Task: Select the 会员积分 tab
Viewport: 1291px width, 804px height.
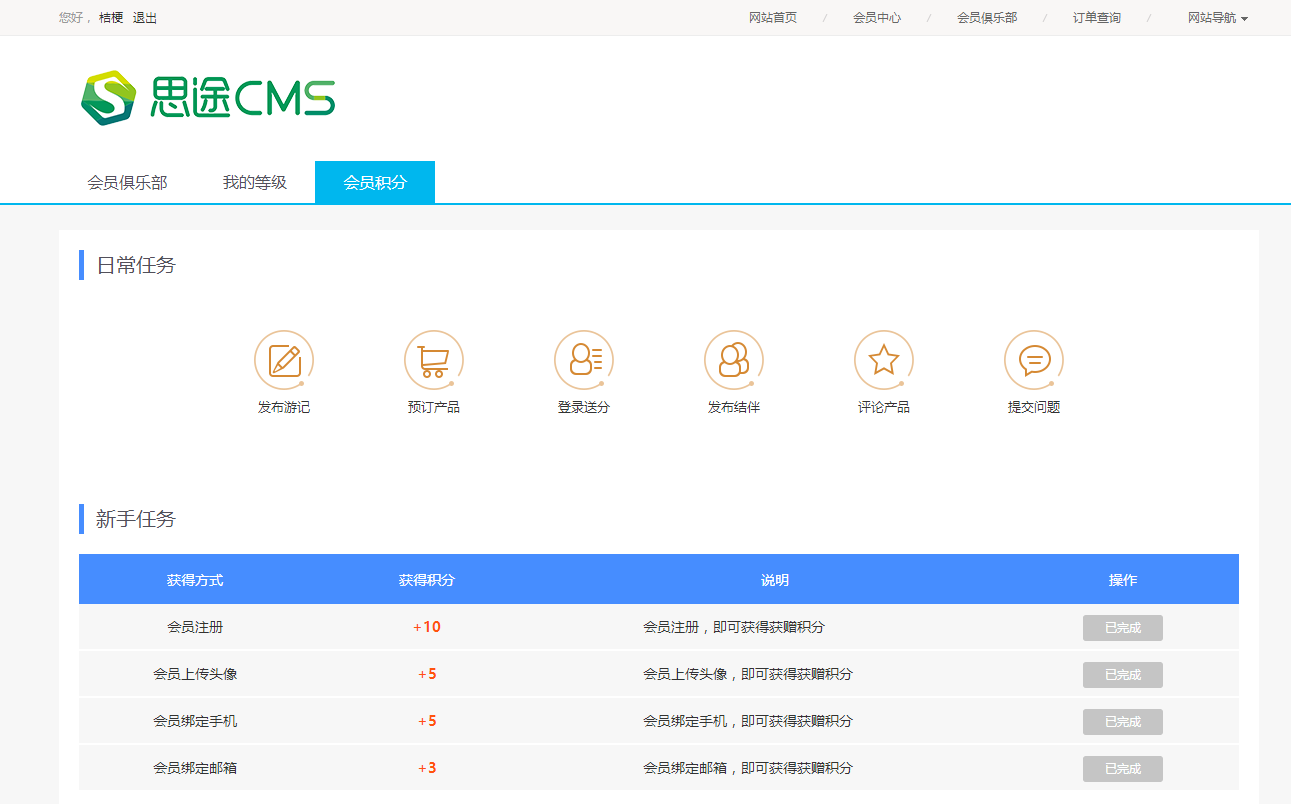Action: pyautogui.click(x=375, y=183)
